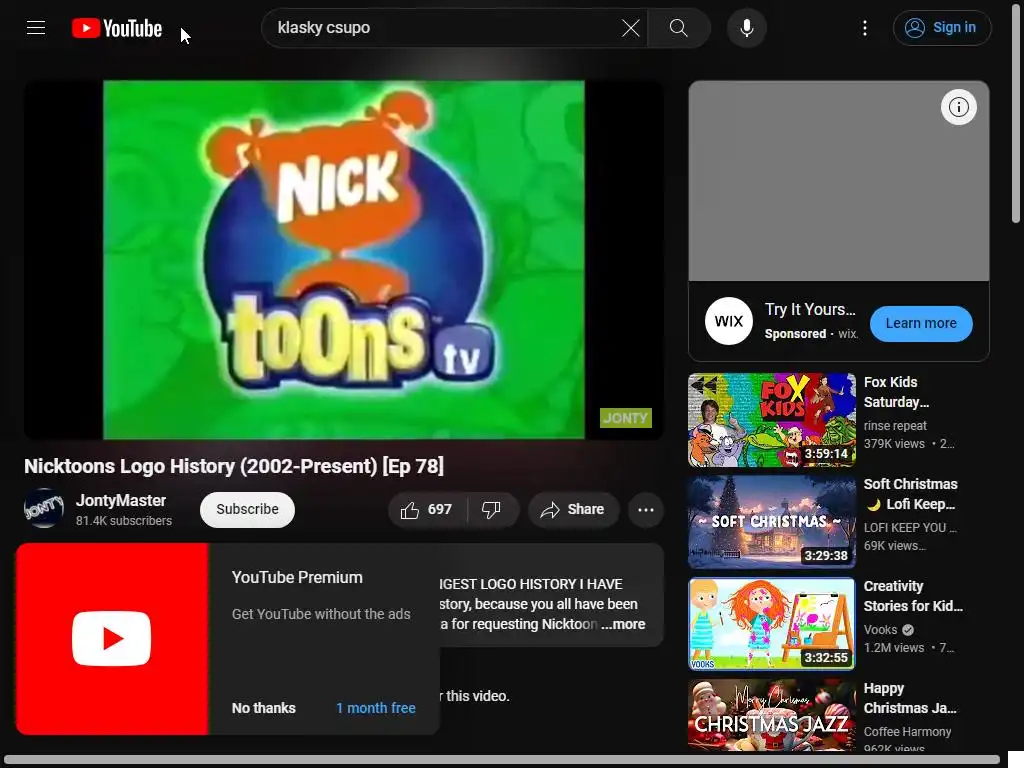This screenshot has width=1024, height=768.
Task: Click the horizontal scrollbar at bottom
Action: click(503, 761)
